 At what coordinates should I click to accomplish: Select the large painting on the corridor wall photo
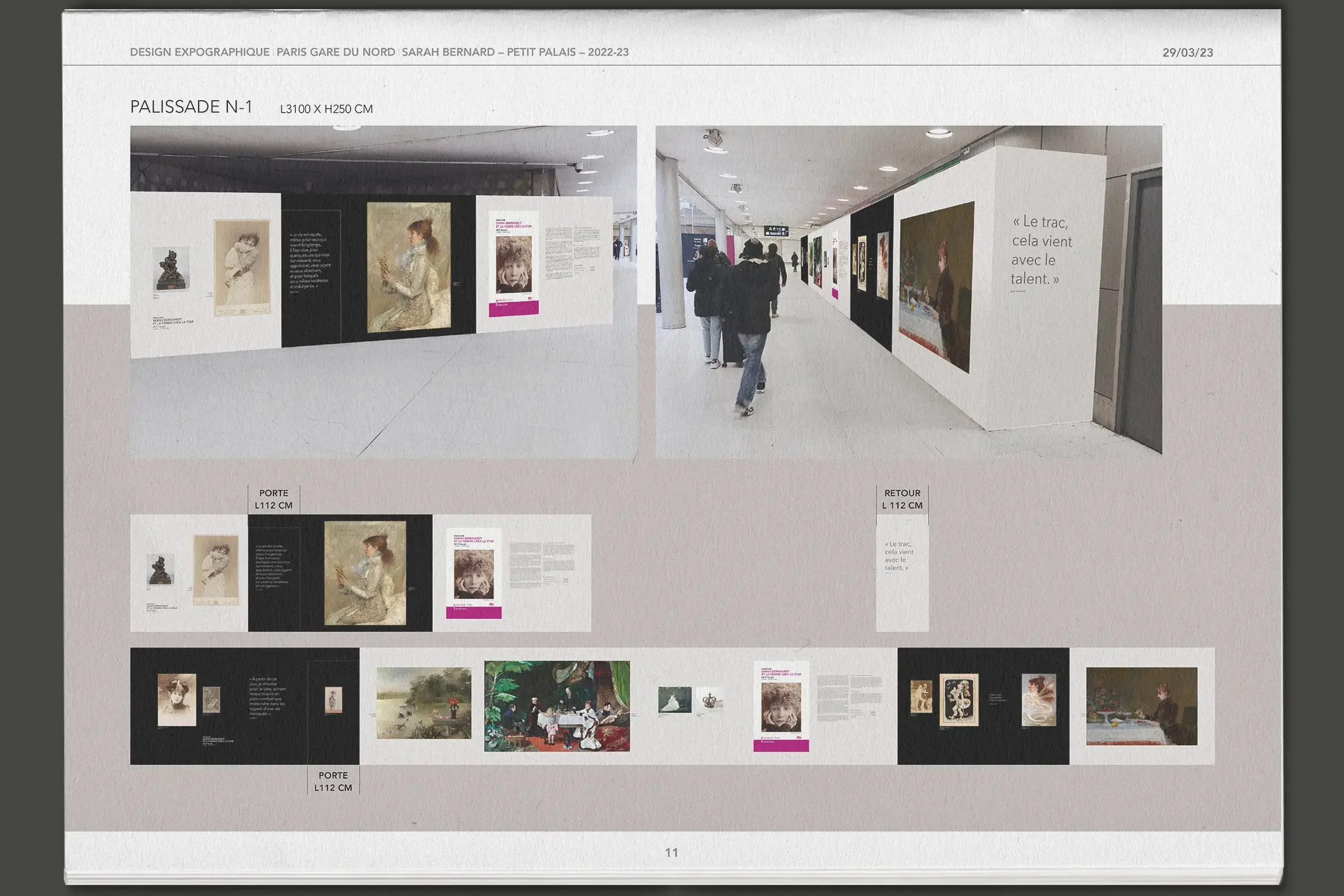936,287
